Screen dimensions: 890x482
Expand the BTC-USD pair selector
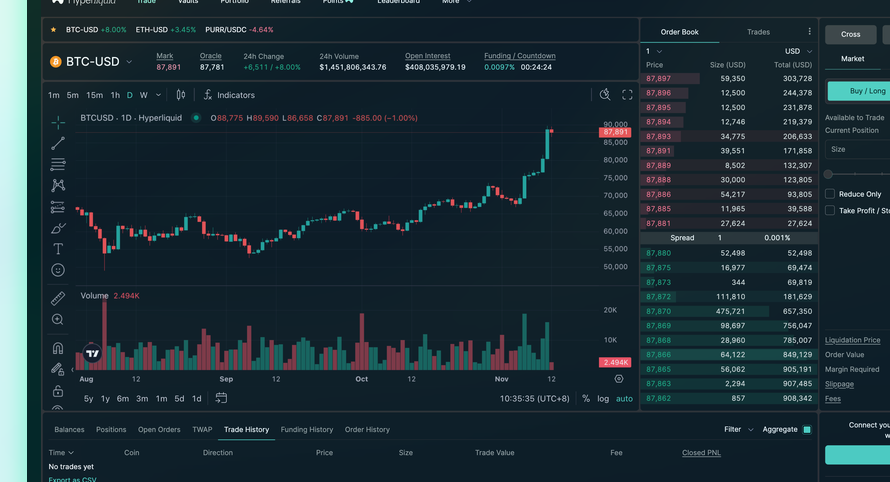click(x=129, y=61)
